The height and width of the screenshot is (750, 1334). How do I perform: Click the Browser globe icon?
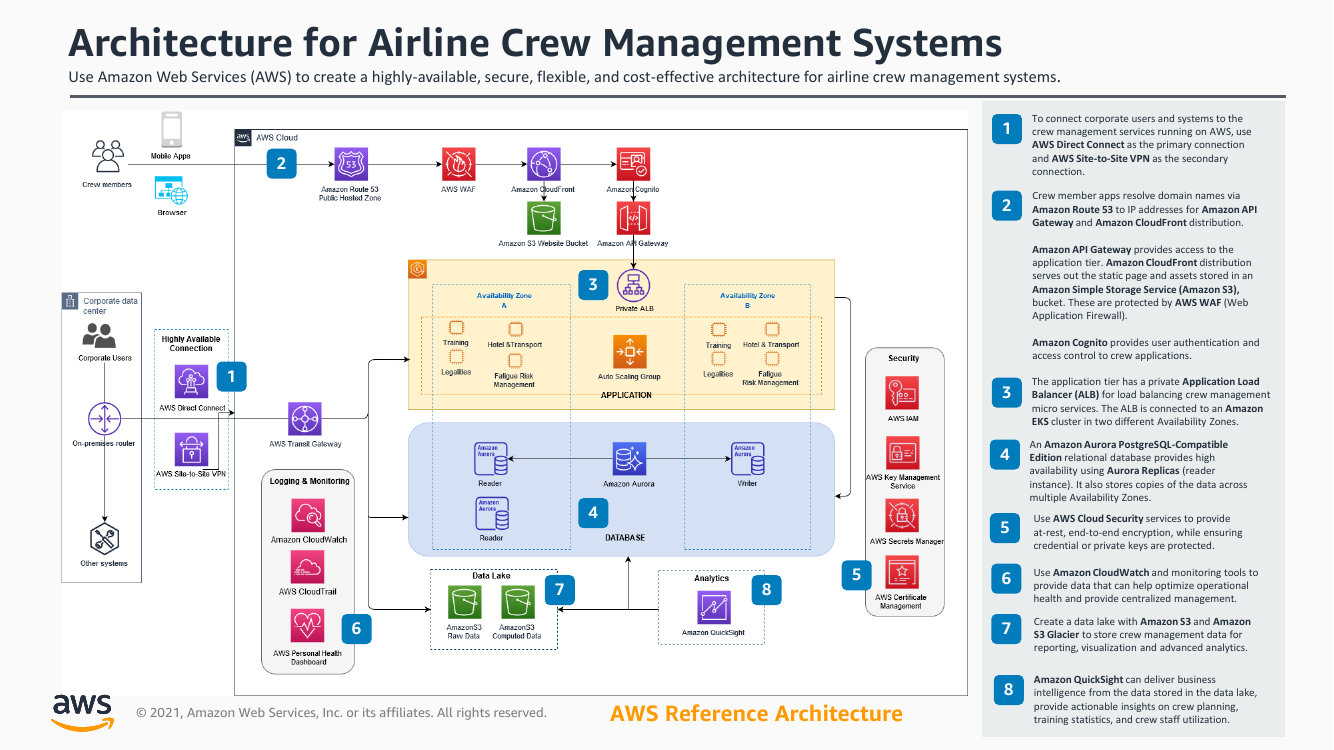172,190
